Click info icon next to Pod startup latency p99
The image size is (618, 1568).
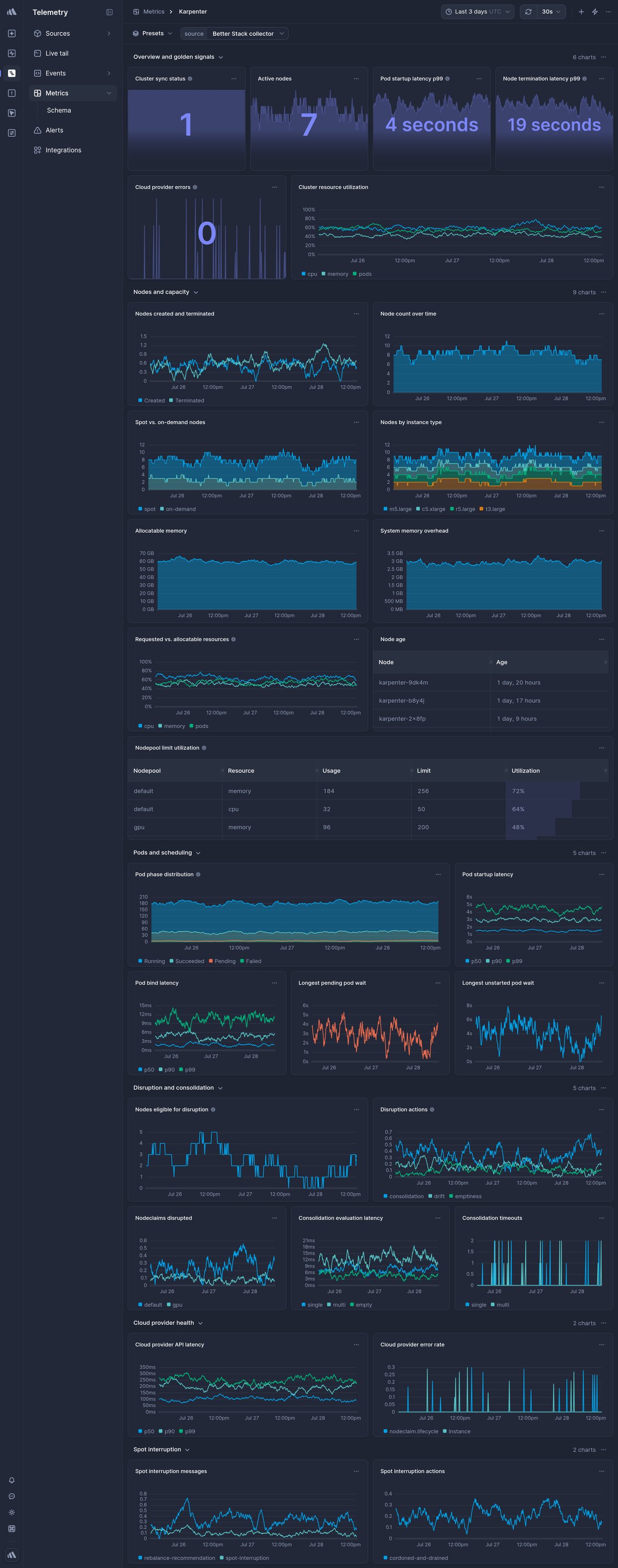click(447, 79)
